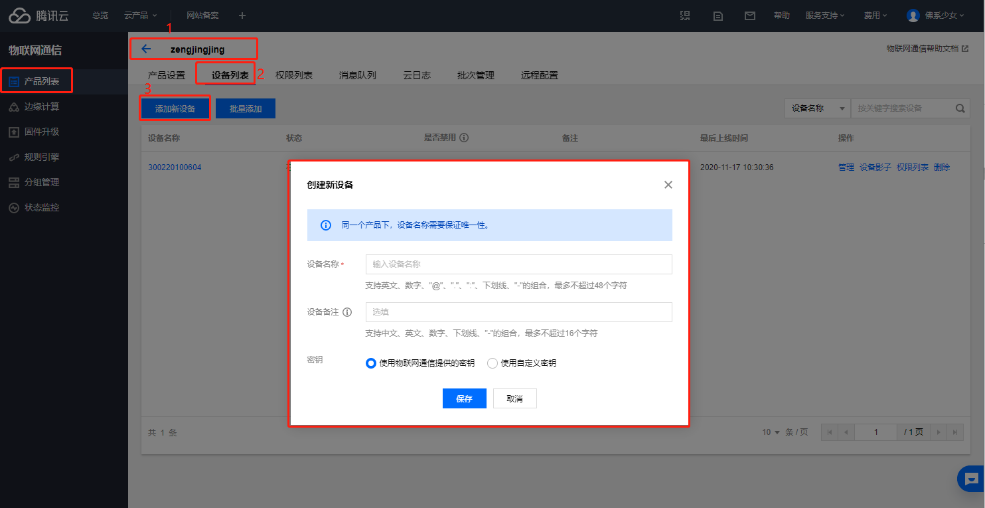Viewport: 985px width, 508px height.
Task: Open the chat support floating button
Action: click(969, 479)
